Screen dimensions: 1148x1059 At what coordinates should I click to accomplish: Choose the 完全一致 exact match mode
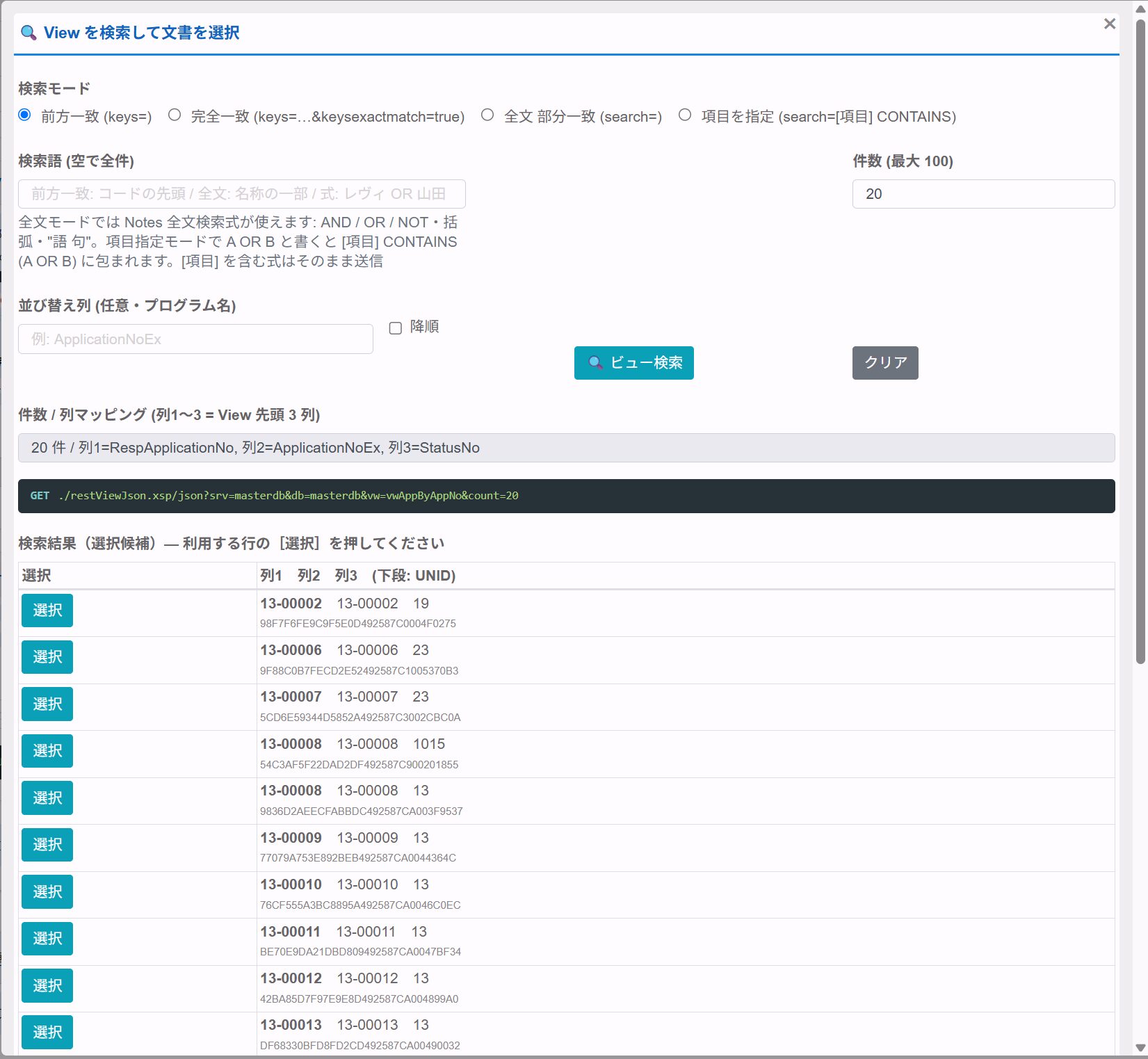(175, 115)
